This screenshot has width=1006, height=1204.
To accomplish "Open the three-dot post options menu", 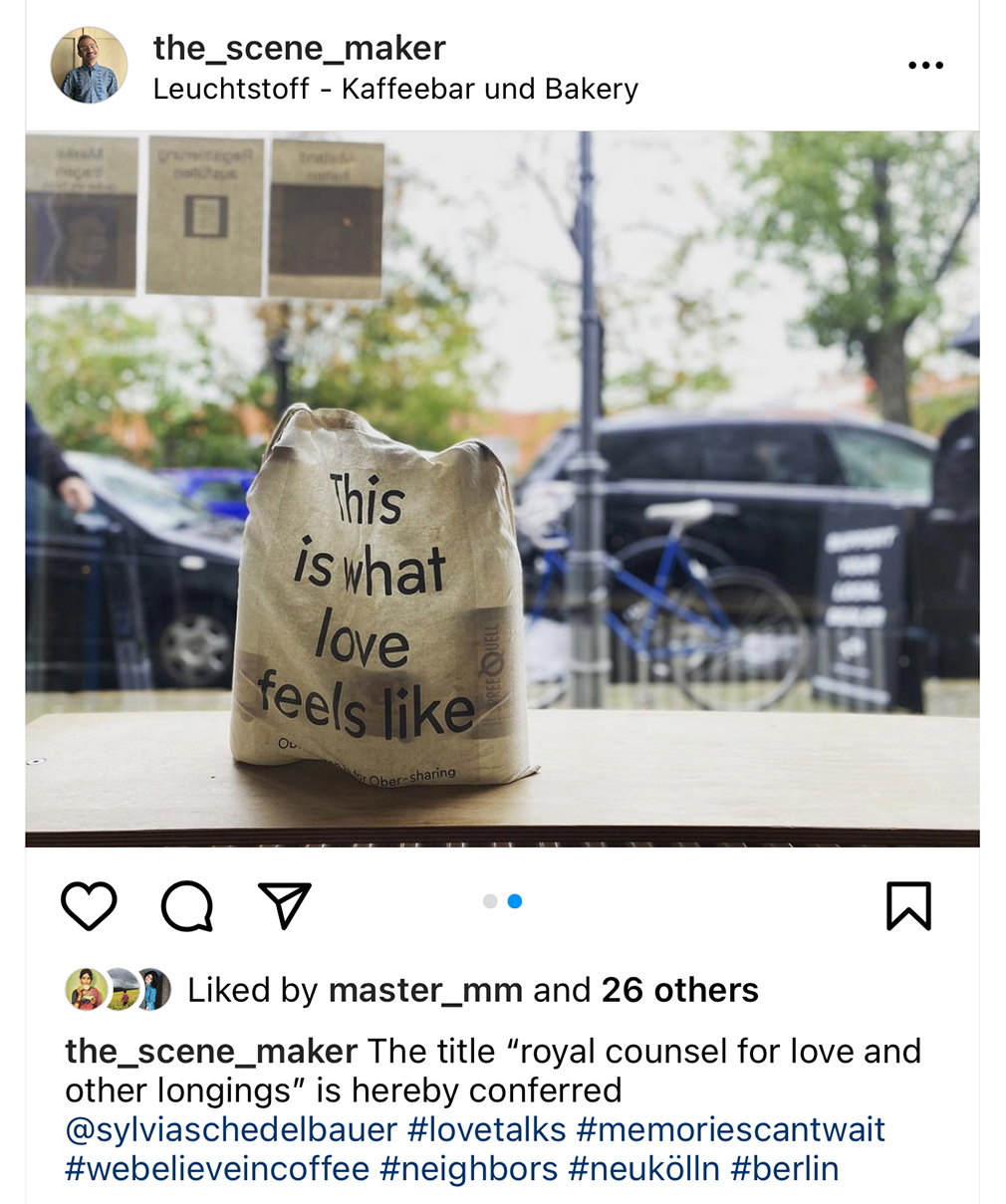I will coord(925,66).
